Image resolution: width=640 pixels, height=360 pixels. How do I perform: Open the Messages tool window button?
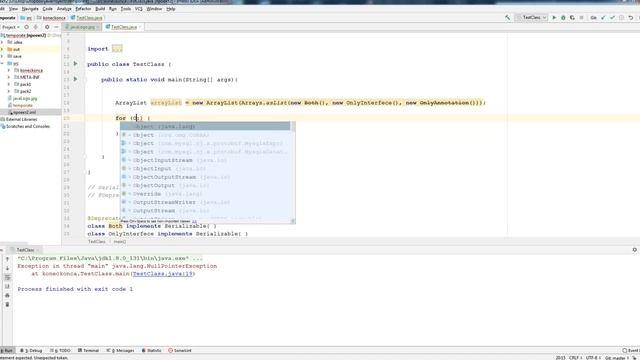click(x=120, y=351)
